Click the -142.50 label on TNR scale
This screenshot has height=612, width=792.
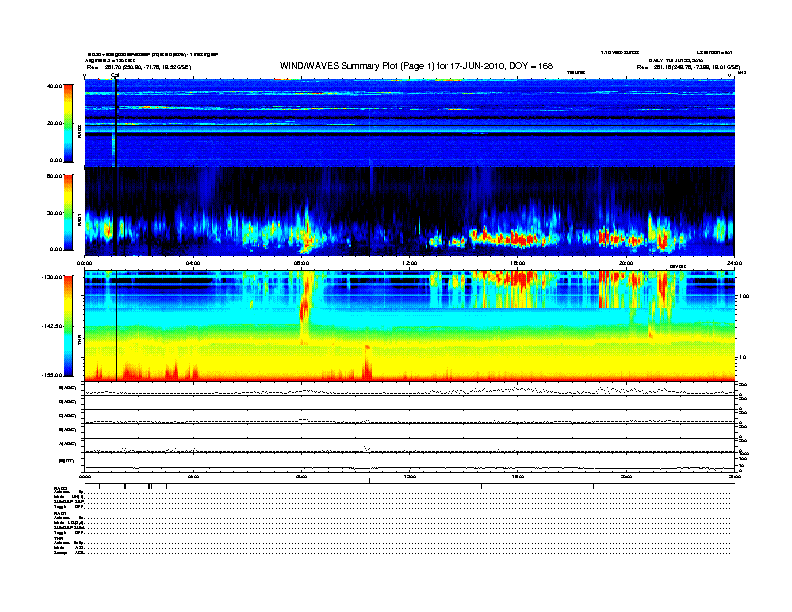click(x=52, y=326)
